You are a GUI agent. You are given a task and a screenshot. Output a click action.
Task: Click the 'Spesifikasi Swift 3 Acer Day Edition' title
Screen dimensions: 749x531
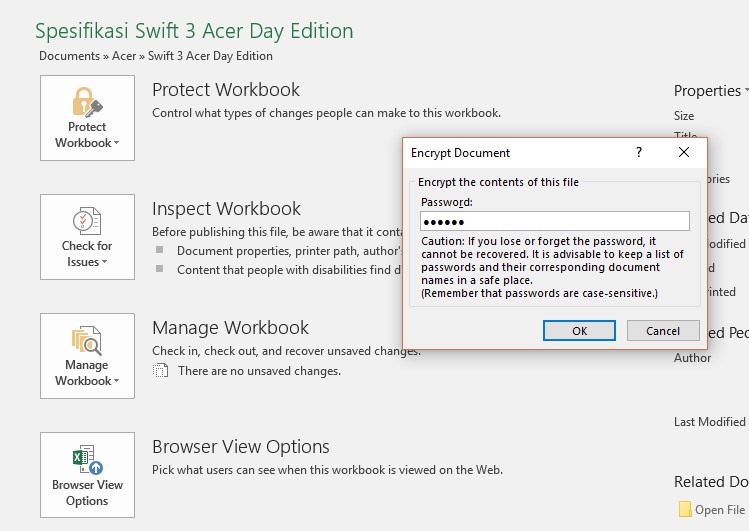tap(194, 31)
